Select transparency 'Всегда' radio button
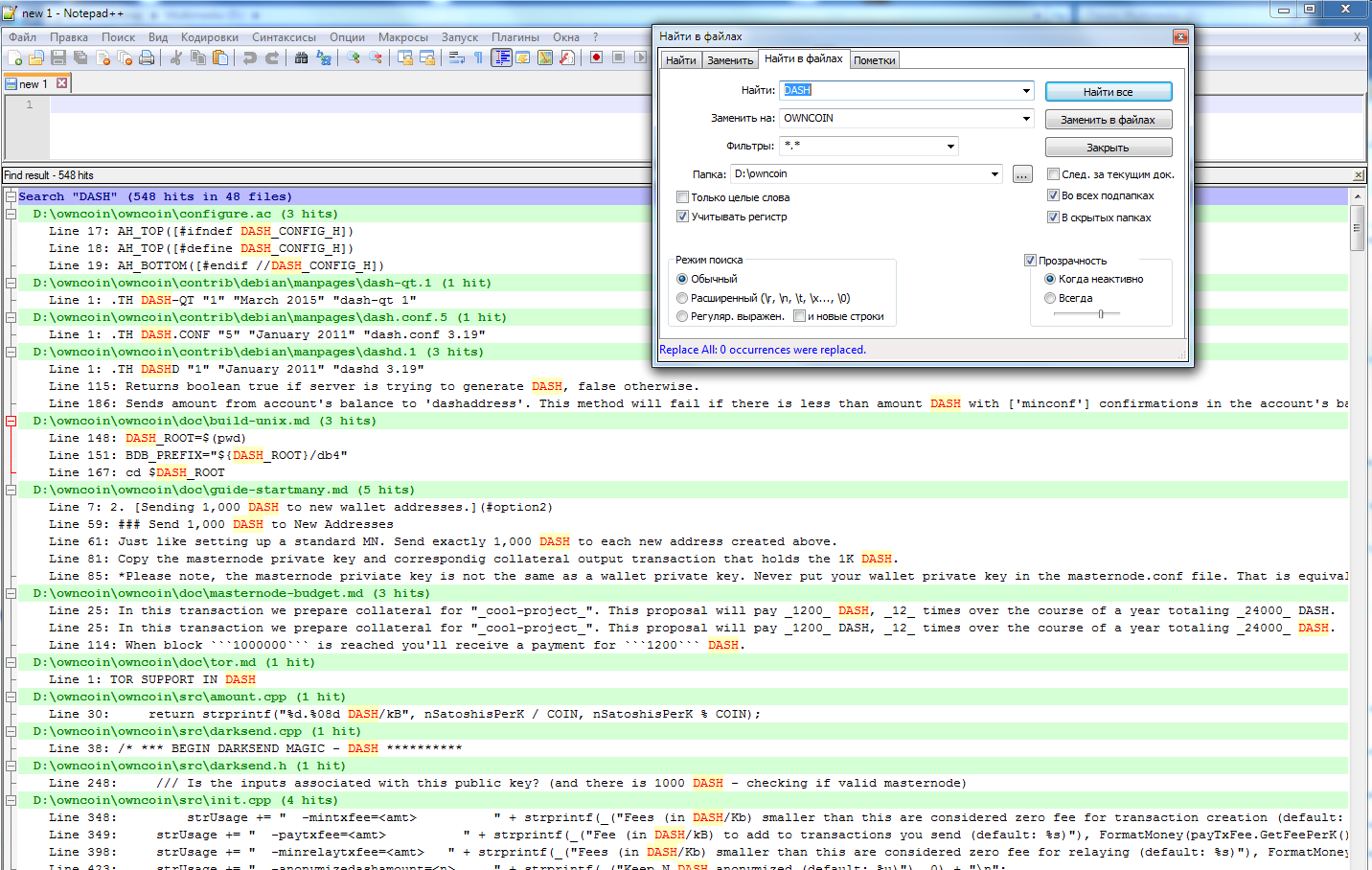Image resolution: width=1372 pixels, height=870 pixels. pyautogui.click(x=1050, y=298)
